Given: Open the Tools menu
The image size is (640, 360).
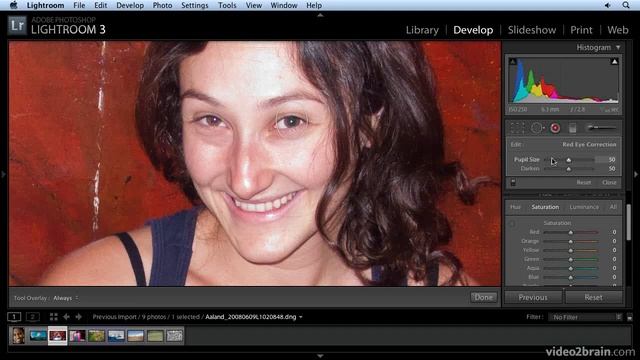Looking at the screenshot, I should pos(227,5).
